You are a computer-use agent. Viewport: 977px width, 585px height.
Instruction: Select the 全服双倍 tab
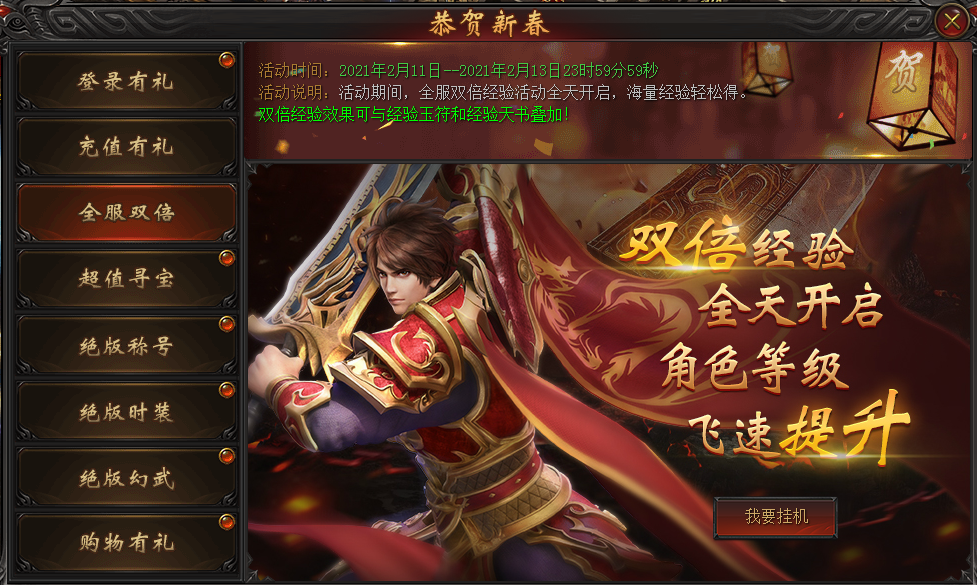click(x=126, y=212)
